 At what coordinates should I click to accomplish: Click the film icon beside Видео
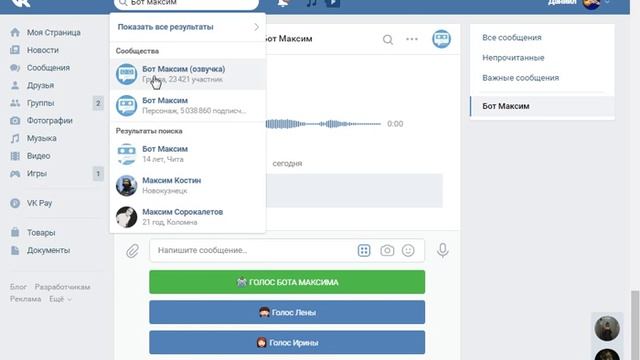[x=15, y=156]
